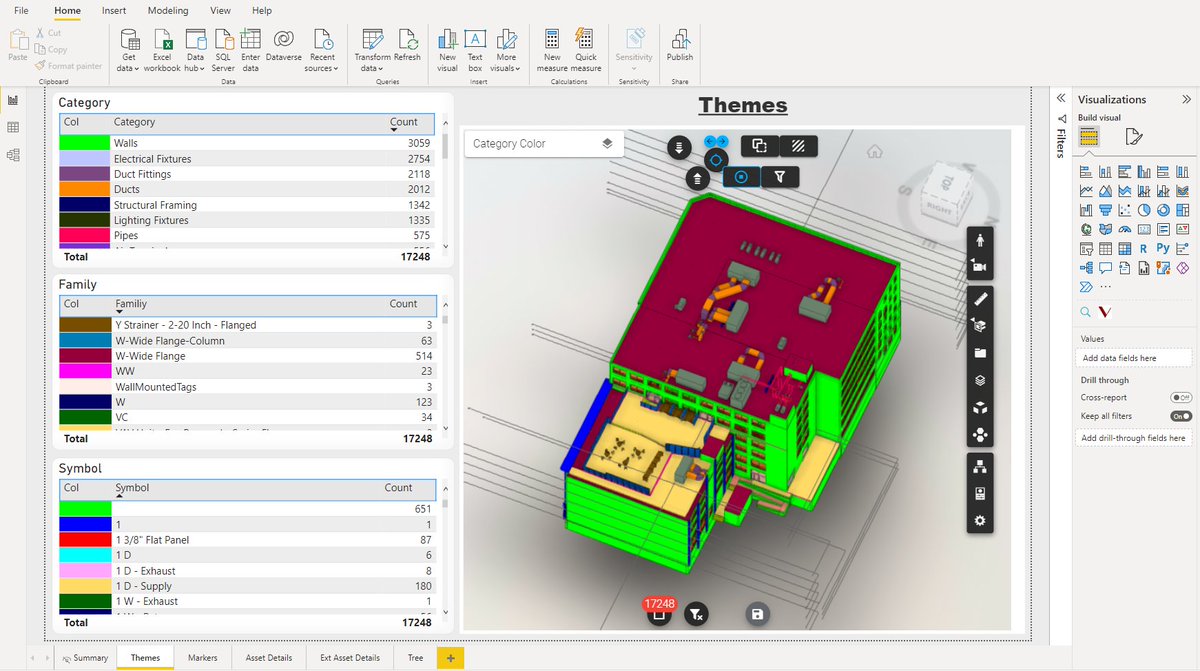The image size is (1200, 671).
Task: Click the filter funnel button near the focus control
Action: [781, 176]
